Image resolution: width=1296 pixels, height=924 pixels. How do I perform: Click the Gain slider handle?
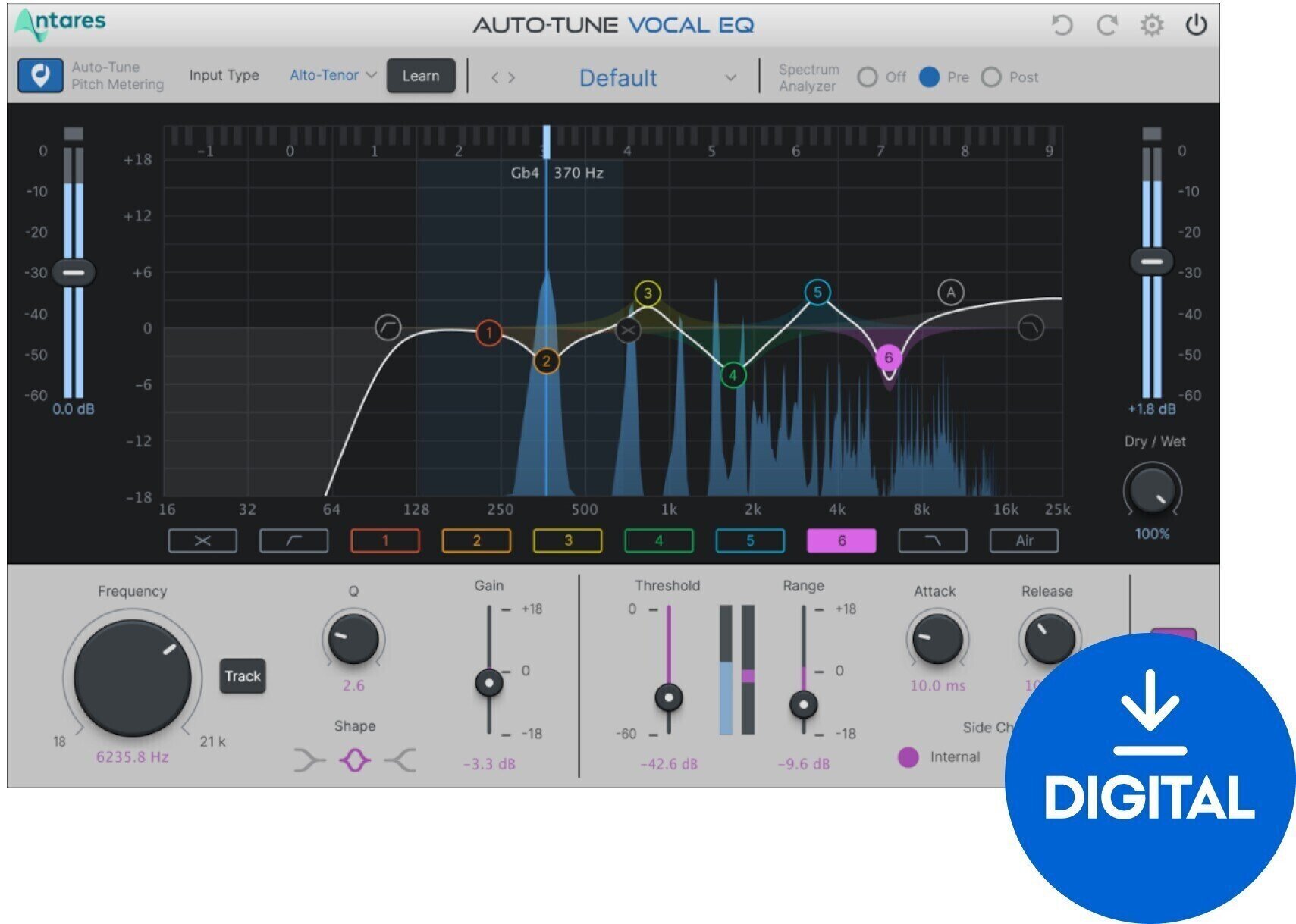[489, 683]
